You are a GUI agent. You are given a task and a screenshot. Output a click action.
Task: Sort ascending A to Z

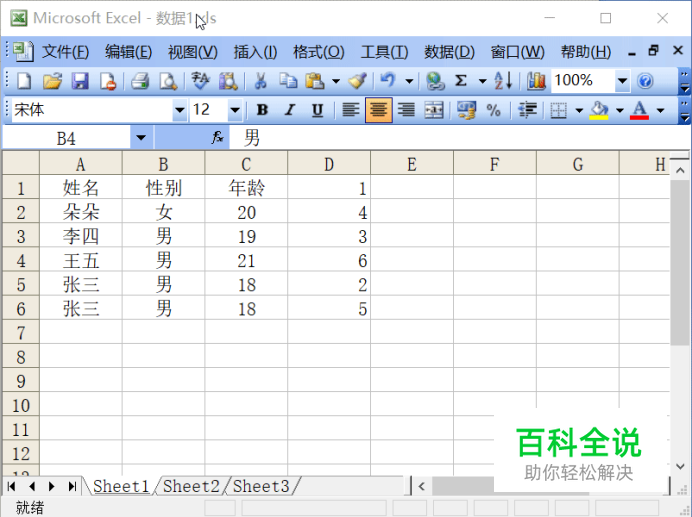click(503, 81)
